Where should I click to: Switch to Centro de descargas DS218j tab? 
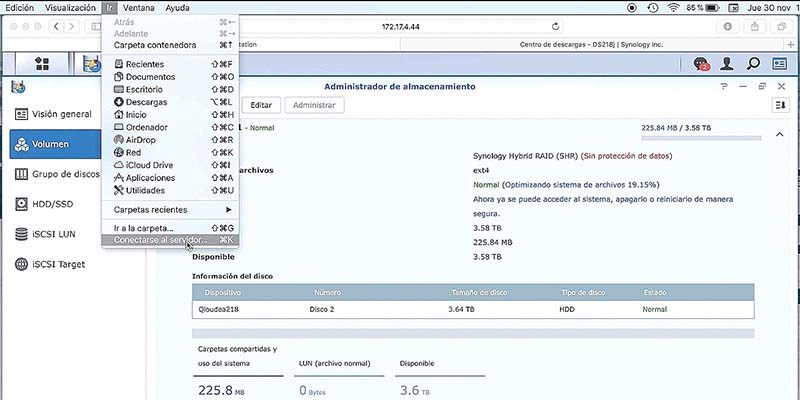pos(591,45)
